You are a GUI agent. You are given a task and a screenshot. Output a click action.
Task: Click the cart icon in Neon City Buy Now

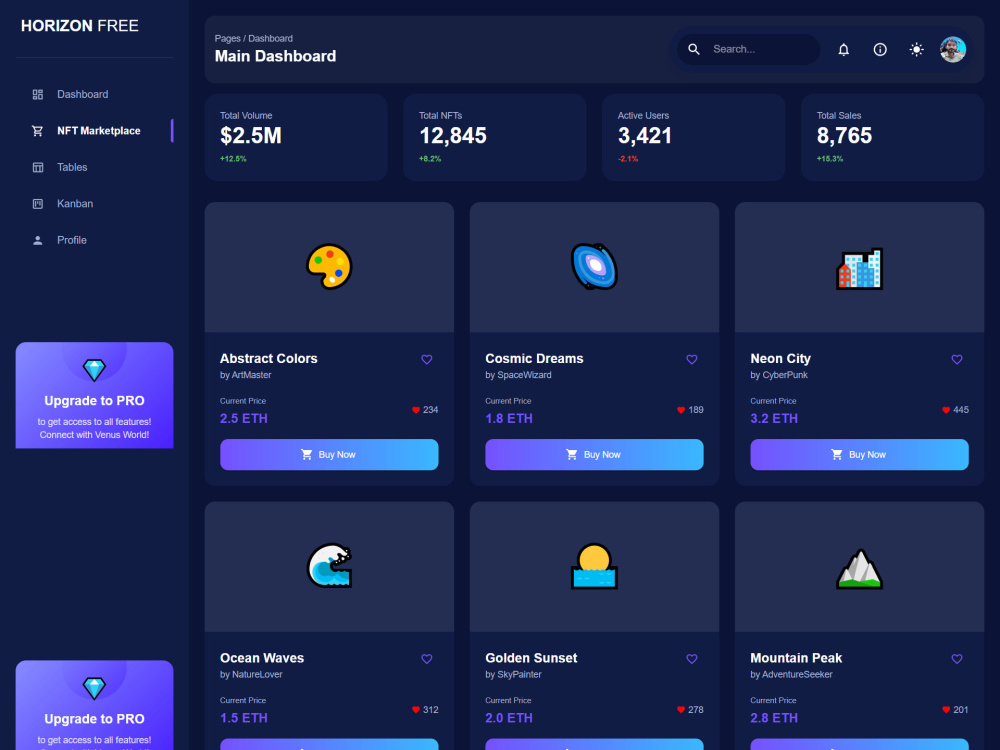tap(837, 455)
